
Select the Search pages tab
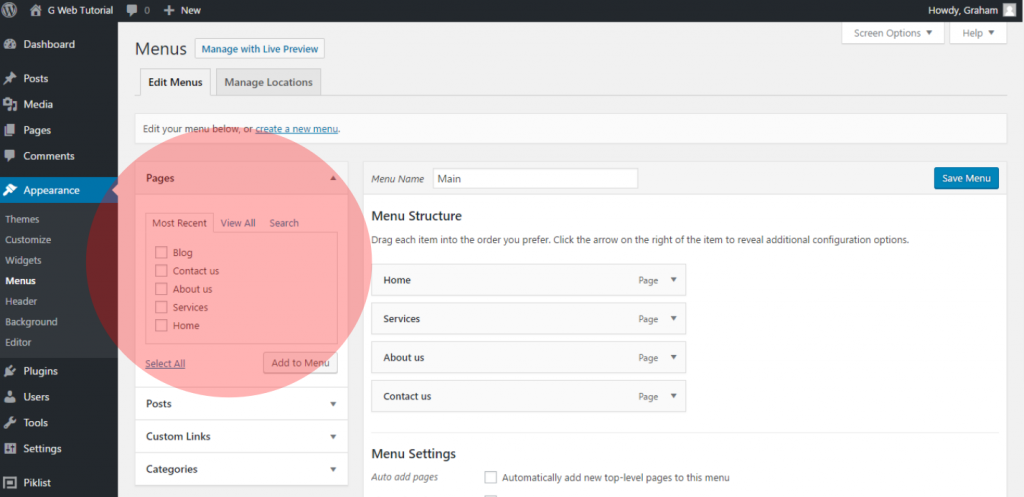point(284,223)
